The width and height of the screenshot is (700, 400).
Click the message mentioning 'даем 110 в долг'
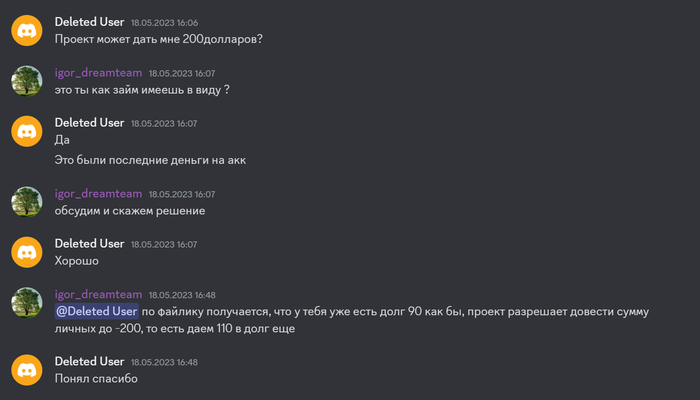point(352,320)
